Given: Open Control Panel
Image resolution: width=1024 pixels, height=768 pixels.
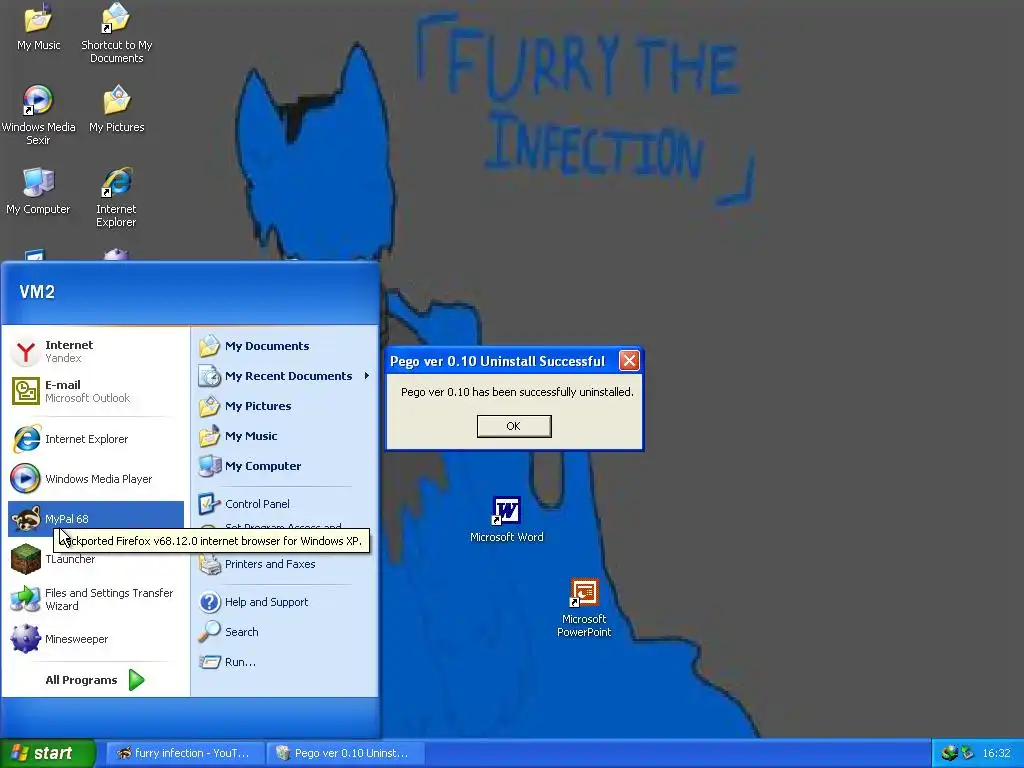Looking at the screenshot, I should (x=285, y=504).
